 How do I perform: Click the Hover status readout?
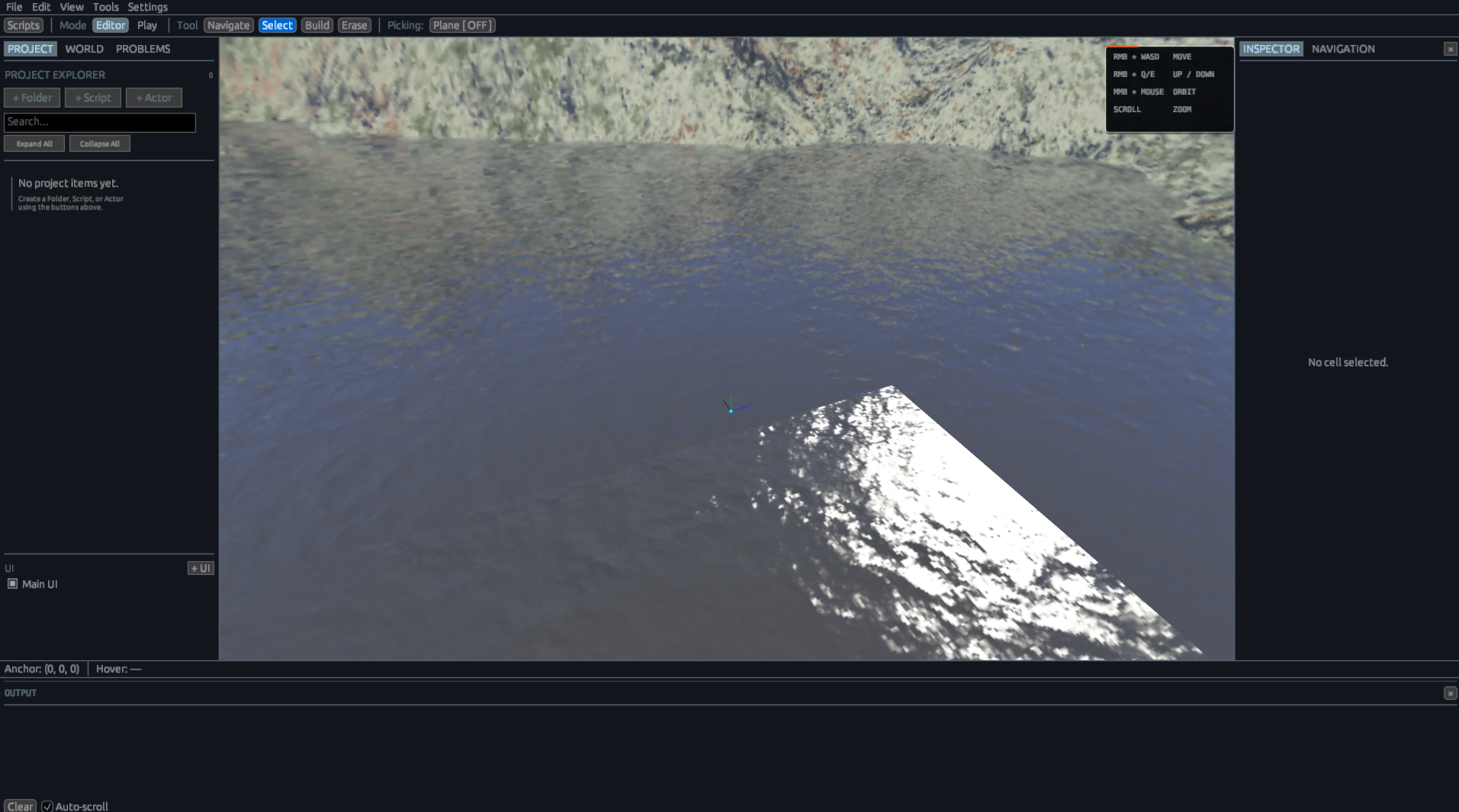click(x=119, y=669)
